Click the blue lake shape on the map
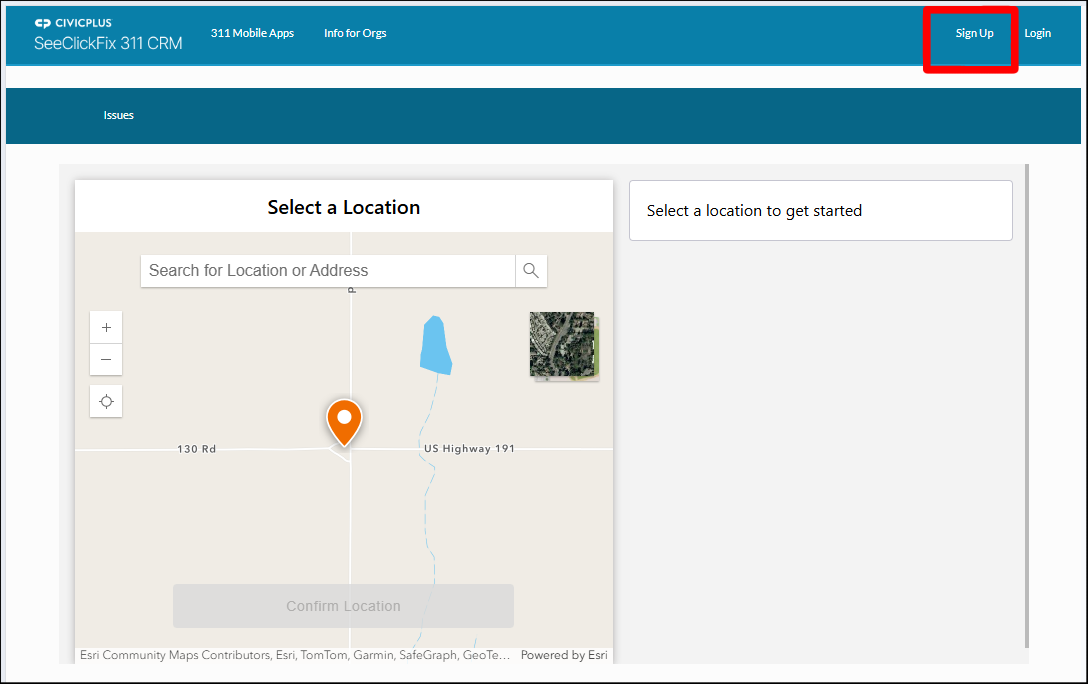This screenshot has width=1088, height=684. pyautogui.click(x=436, y=345)
